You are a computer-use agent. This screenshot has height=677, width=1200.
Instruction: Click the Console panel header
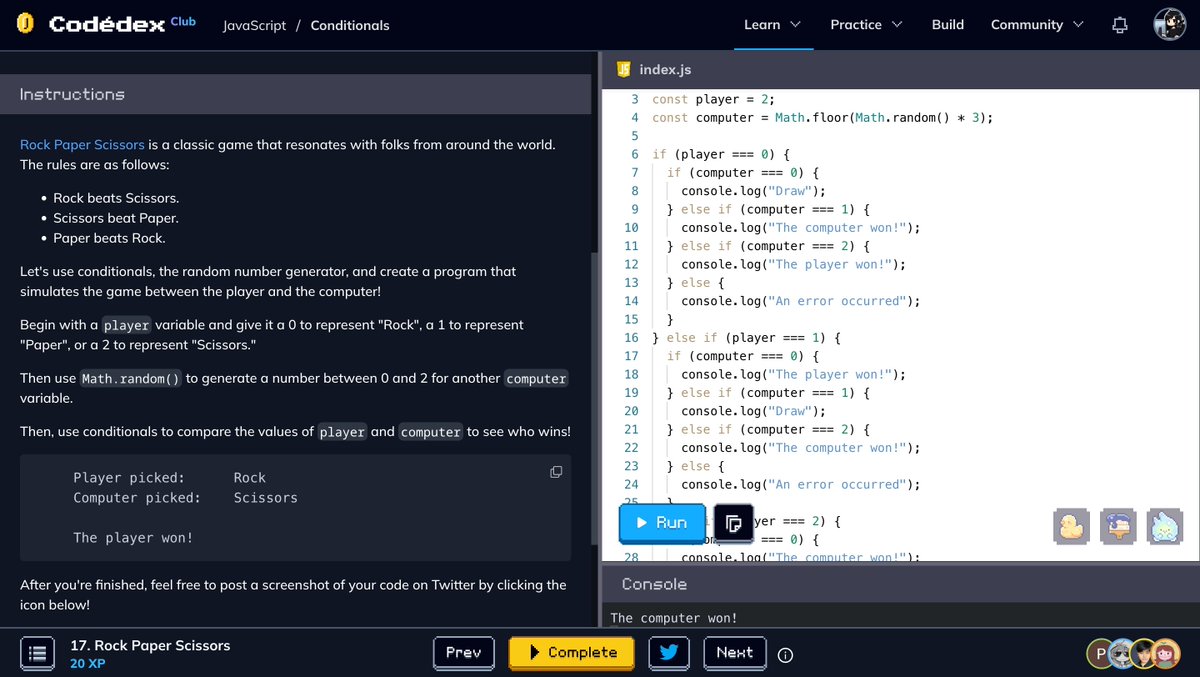900,584
